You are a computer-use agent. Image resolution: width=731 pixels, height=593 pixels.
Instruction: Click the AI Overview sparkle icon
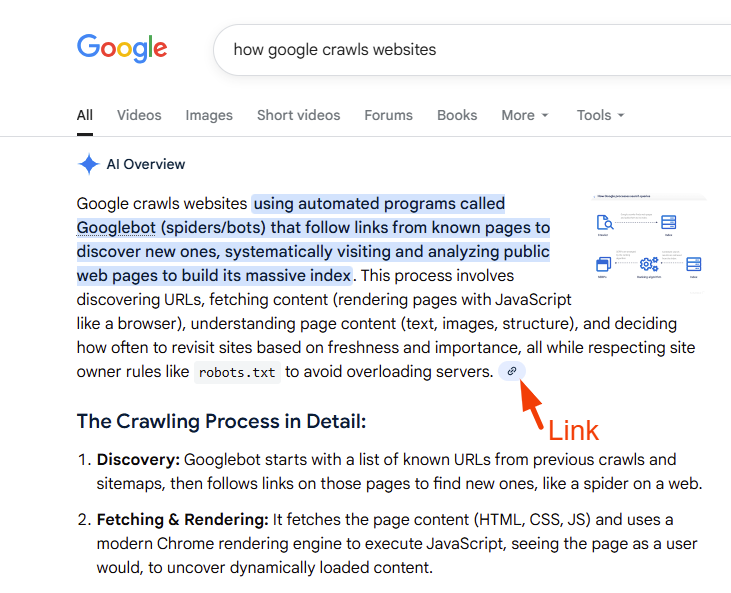point(89,164)
